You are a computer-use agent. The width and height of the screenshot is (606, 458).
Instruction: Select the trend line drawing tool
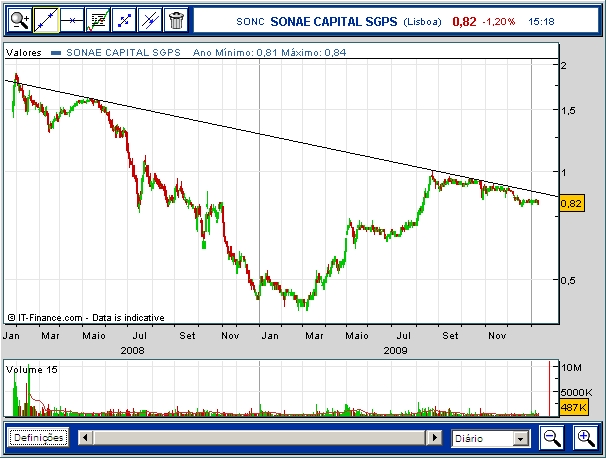[46, 20]
